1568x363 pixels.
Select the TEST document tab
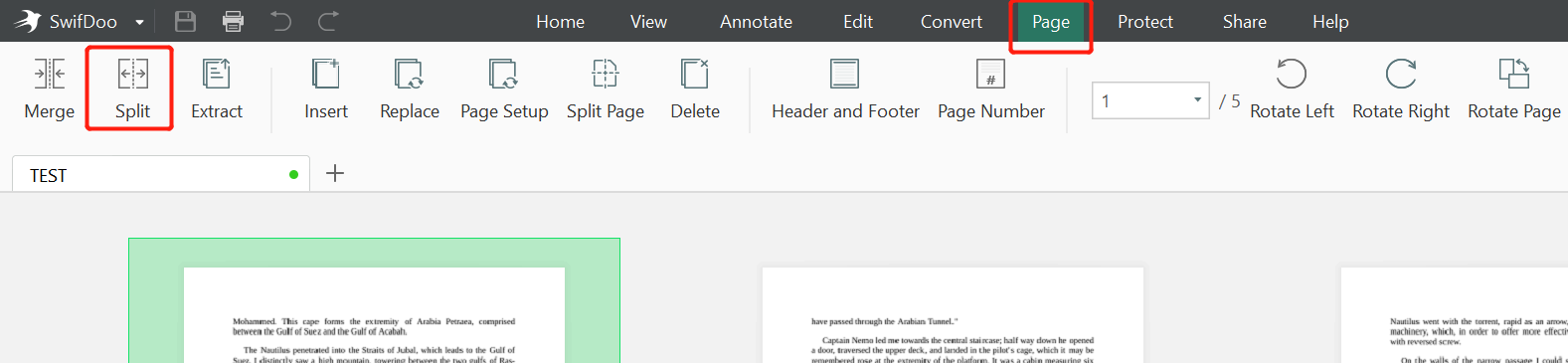(161, 174)
